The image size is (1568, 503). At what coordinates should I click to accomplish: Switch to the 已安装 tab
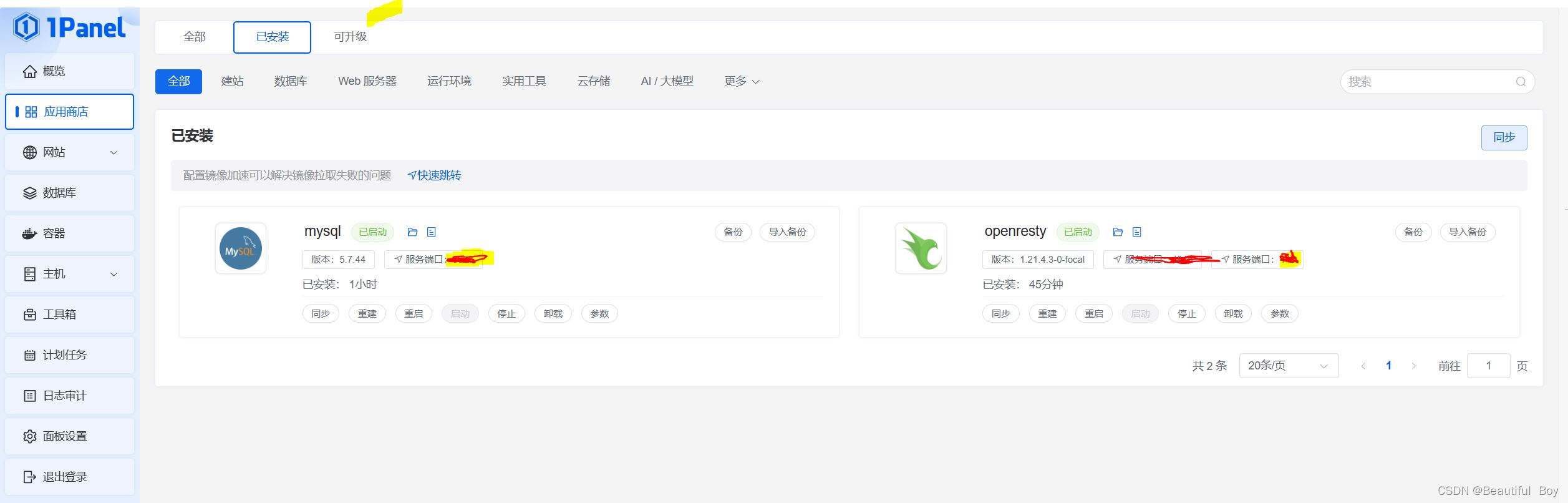tap(272, 37)
